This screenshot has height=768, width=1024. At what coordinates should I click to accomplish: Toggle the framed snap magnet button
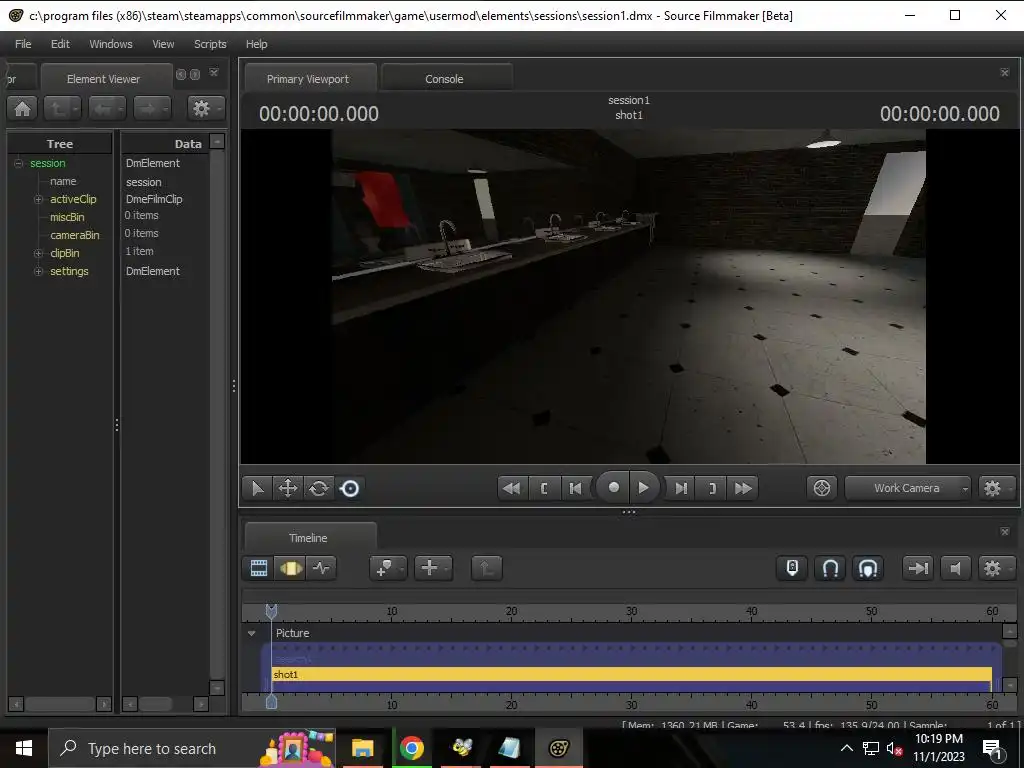coord(868,568)
